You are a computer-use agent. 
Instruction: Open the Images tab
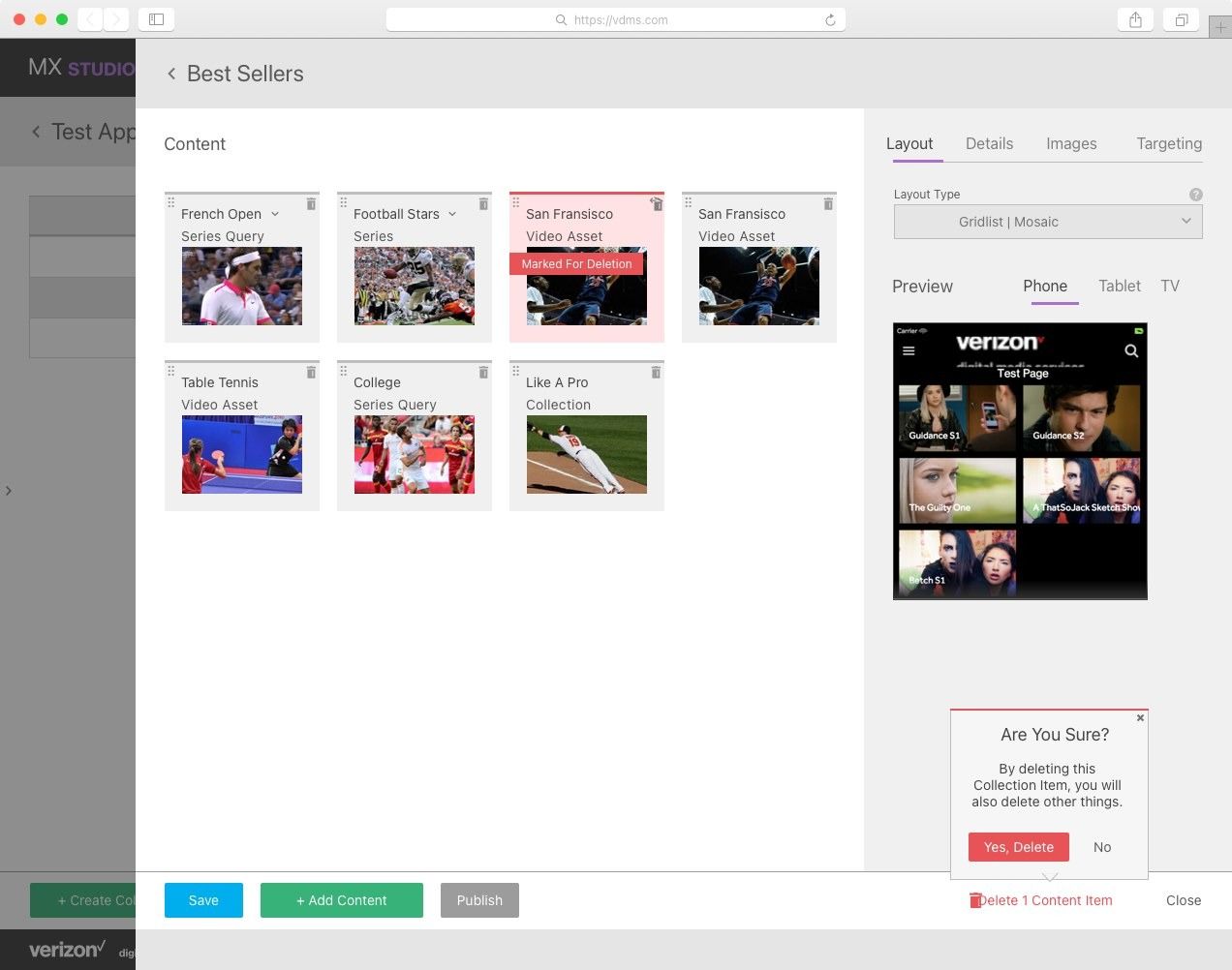tap(1071, 143)
